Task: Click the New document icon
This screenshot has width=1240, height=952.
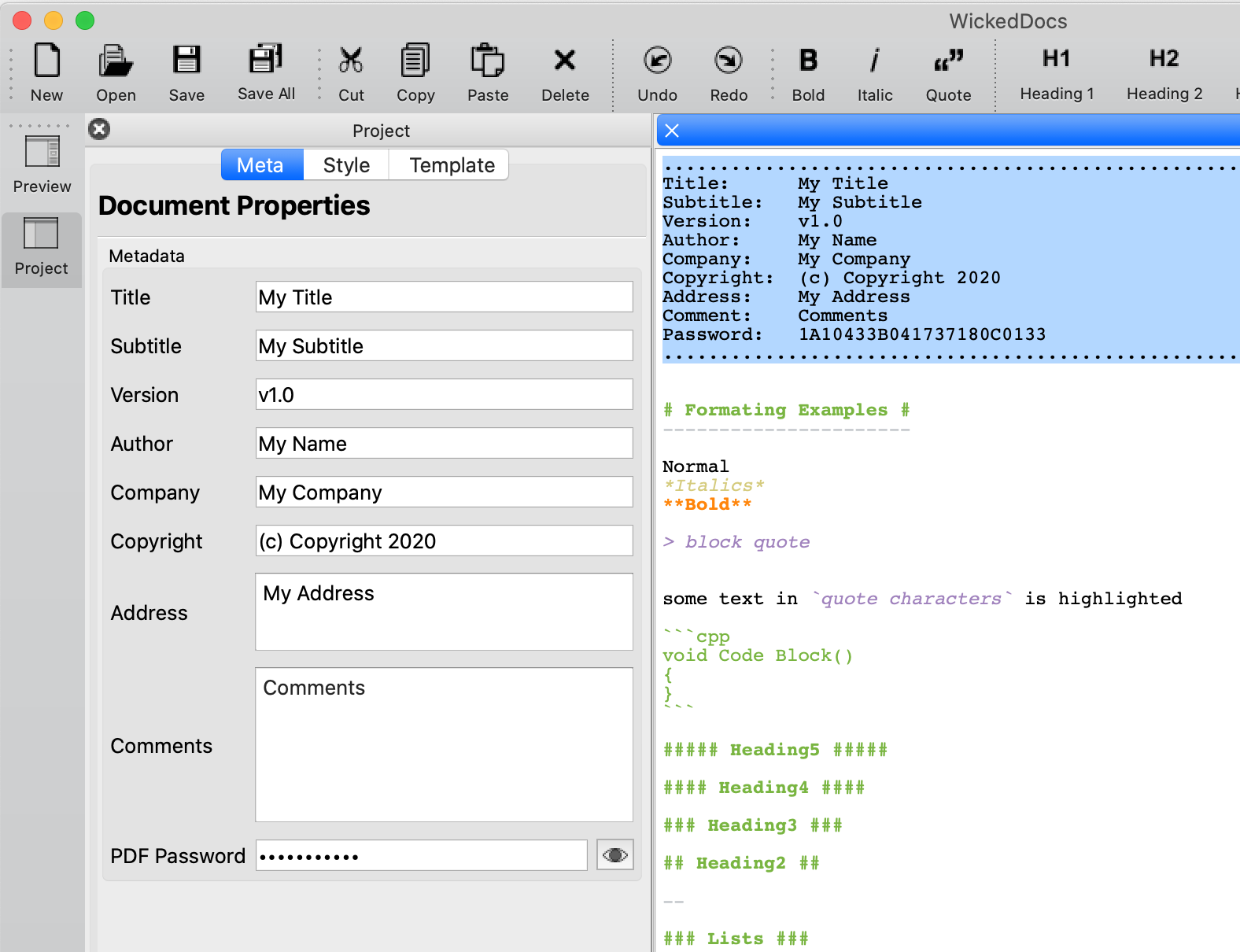Action: coord(46,61)
